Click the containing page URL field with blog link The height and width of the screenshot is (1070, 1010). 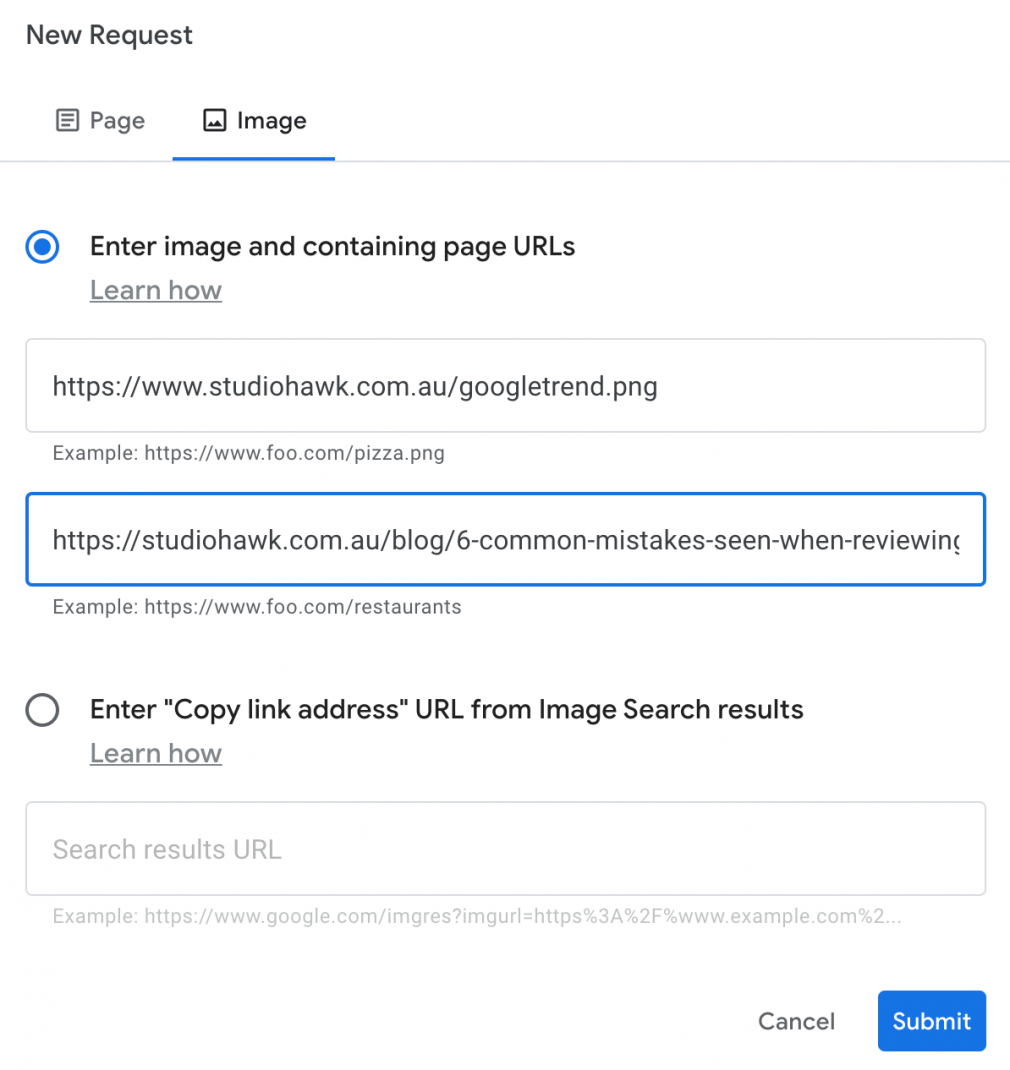click(x=506, y=539)
